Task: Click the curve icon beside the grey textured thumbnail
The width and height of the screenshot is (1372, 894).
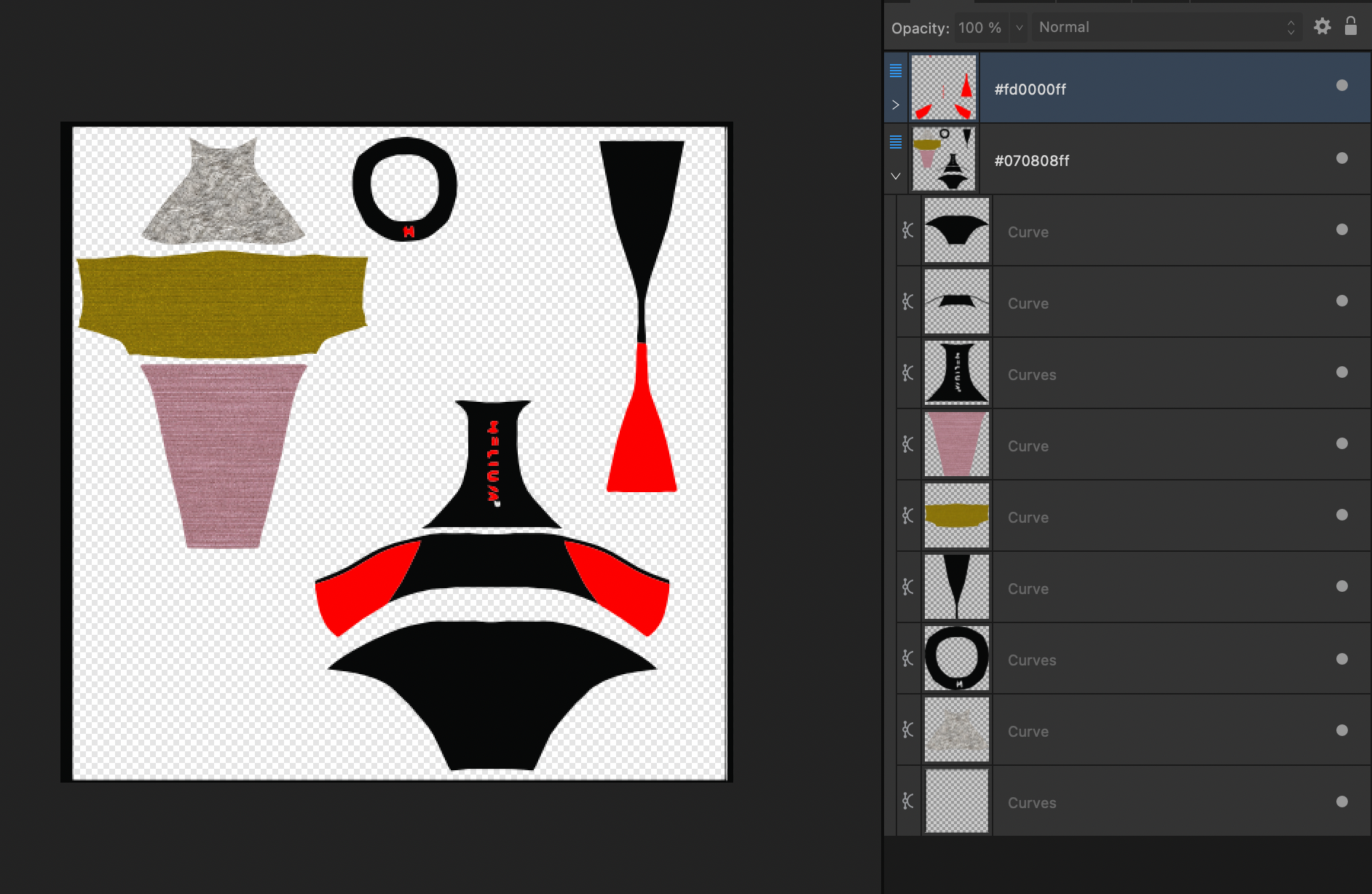Action: [908, 729]
